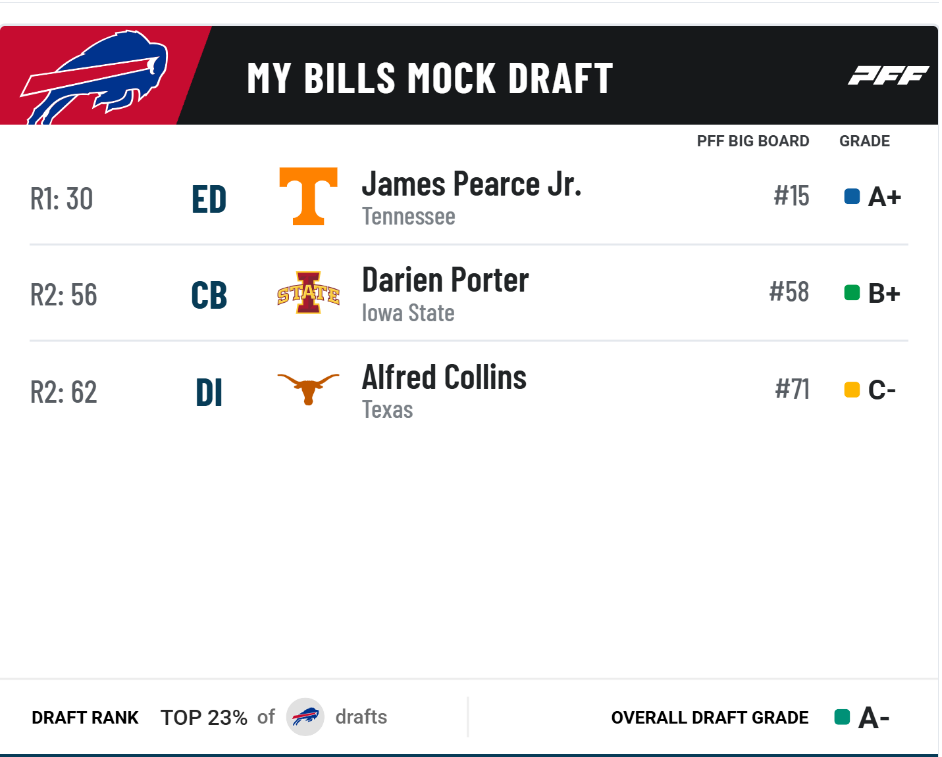This screenshot has width=942, height=757.
Task: Click the GRADE column header
Action: pyautogui.click(x=865, y=141)
